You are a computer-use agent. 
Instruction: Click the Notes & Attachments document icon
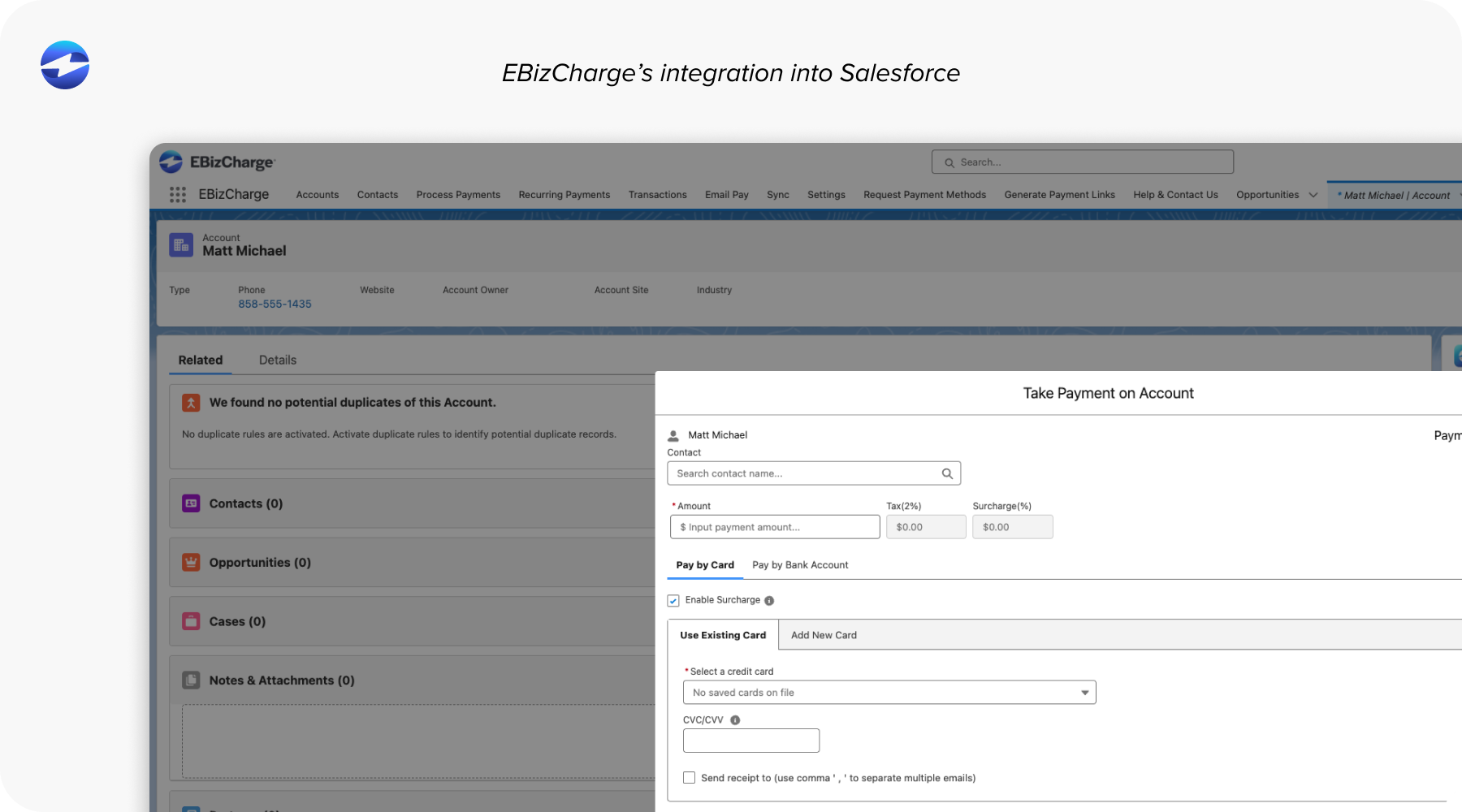(191, 680)
